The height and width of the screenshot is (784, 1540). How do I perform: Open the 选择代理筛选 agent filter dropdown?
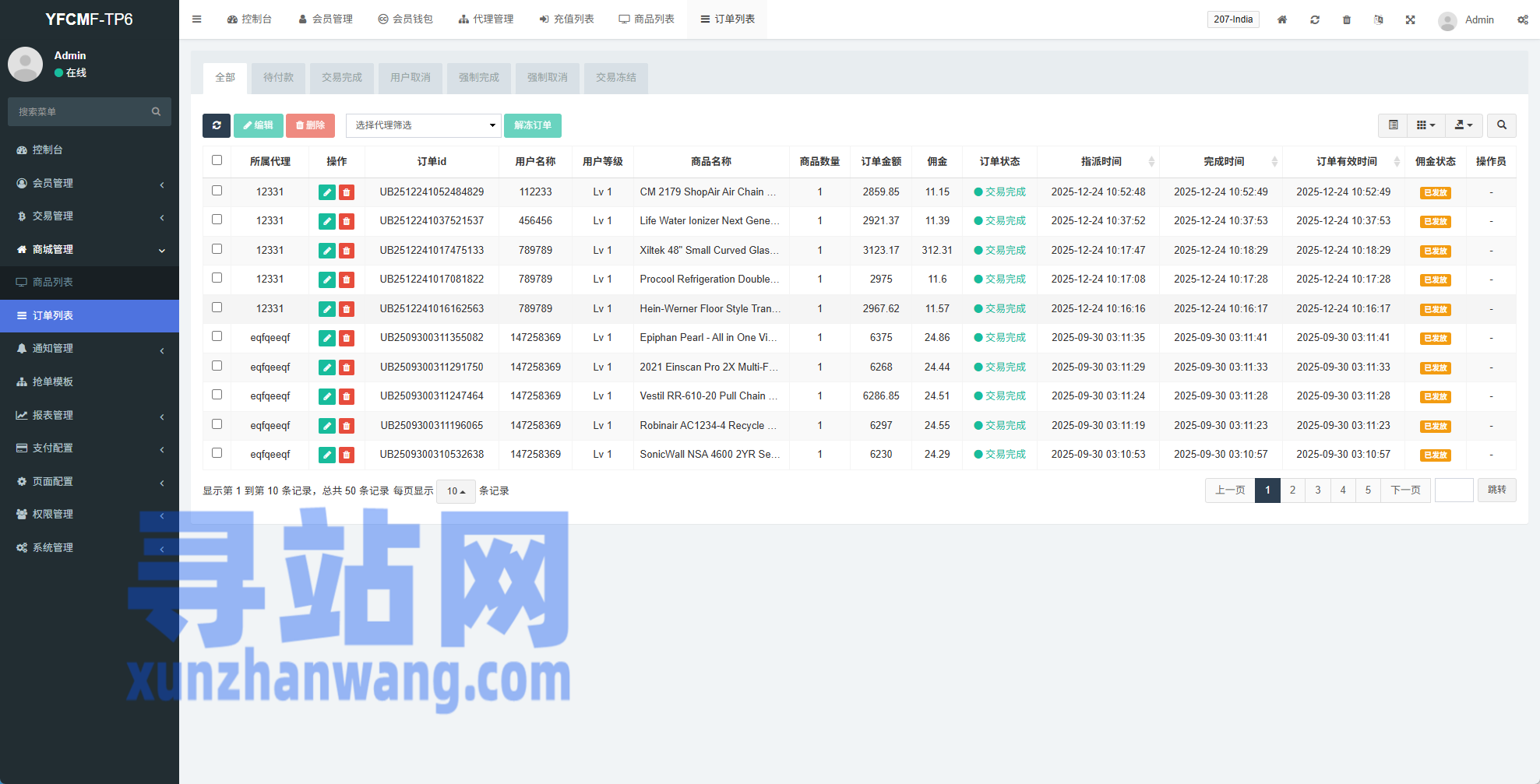[x=424, y=125]
